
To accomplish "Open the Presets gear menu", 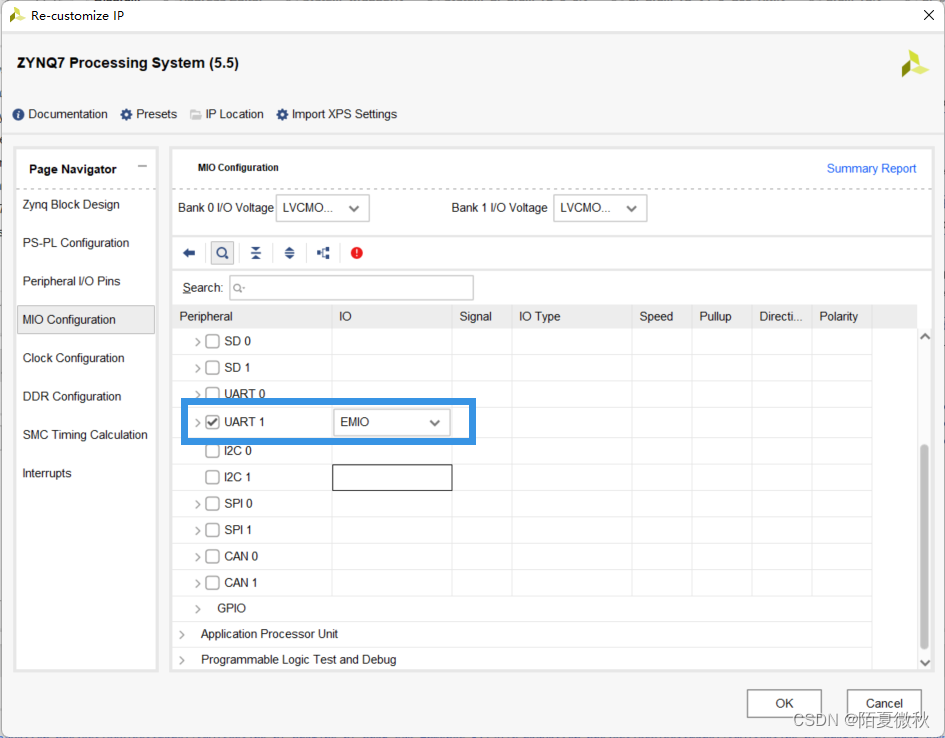I will pos(149,114).
